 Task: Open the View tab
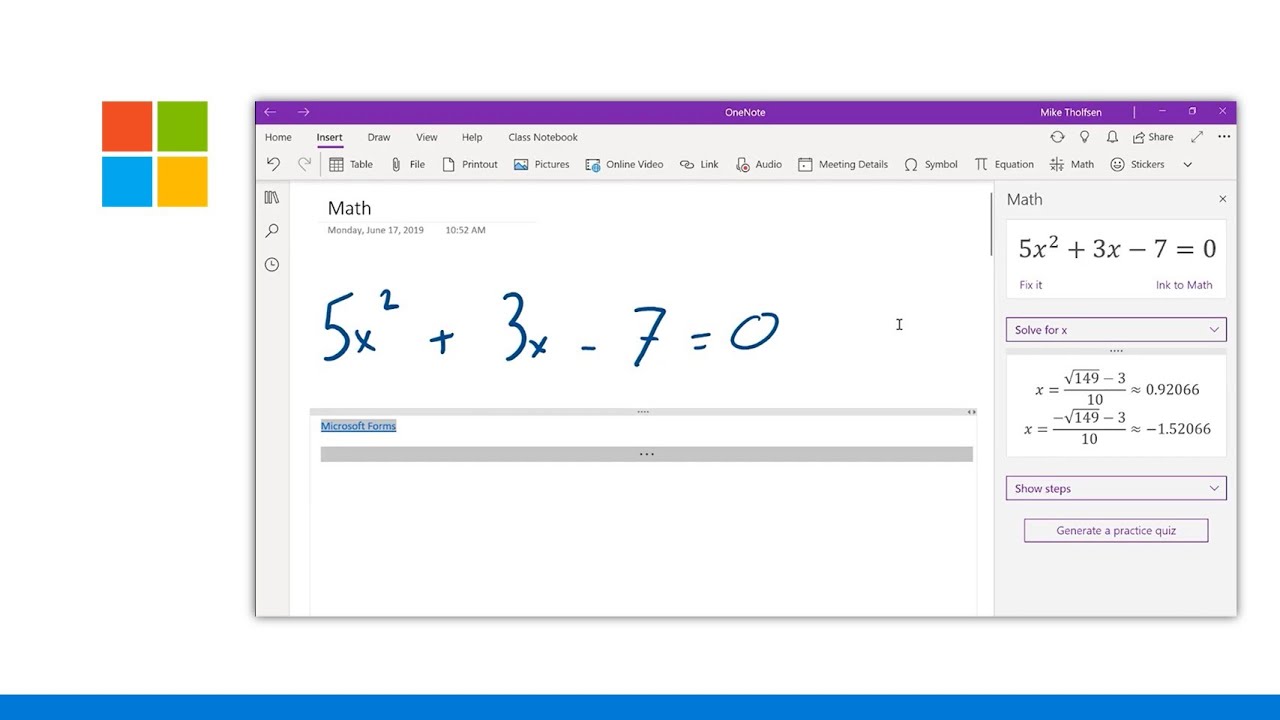click(x=427, y=137)
